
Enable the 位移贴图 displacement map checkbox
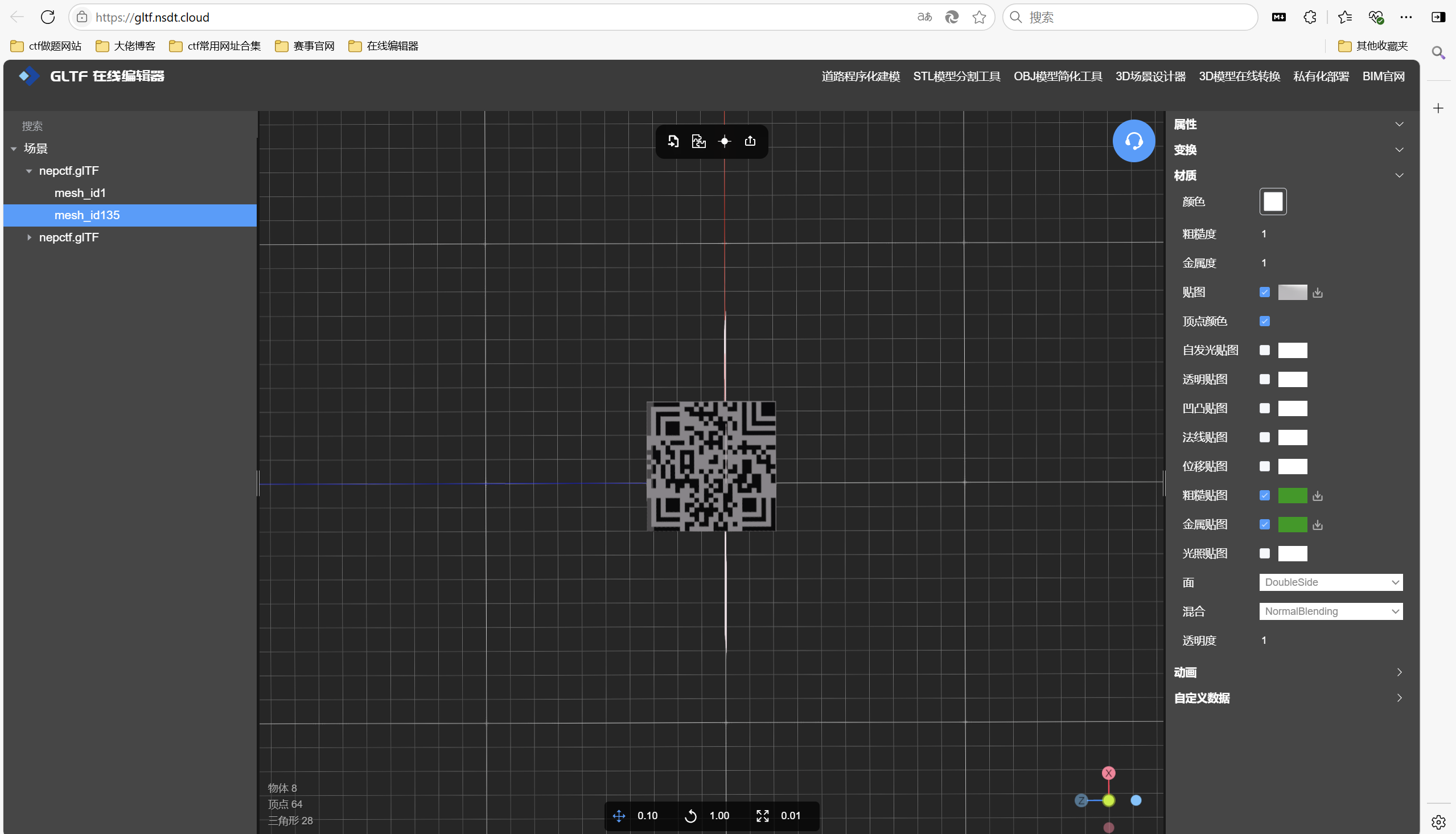[x=1265, y=467]
